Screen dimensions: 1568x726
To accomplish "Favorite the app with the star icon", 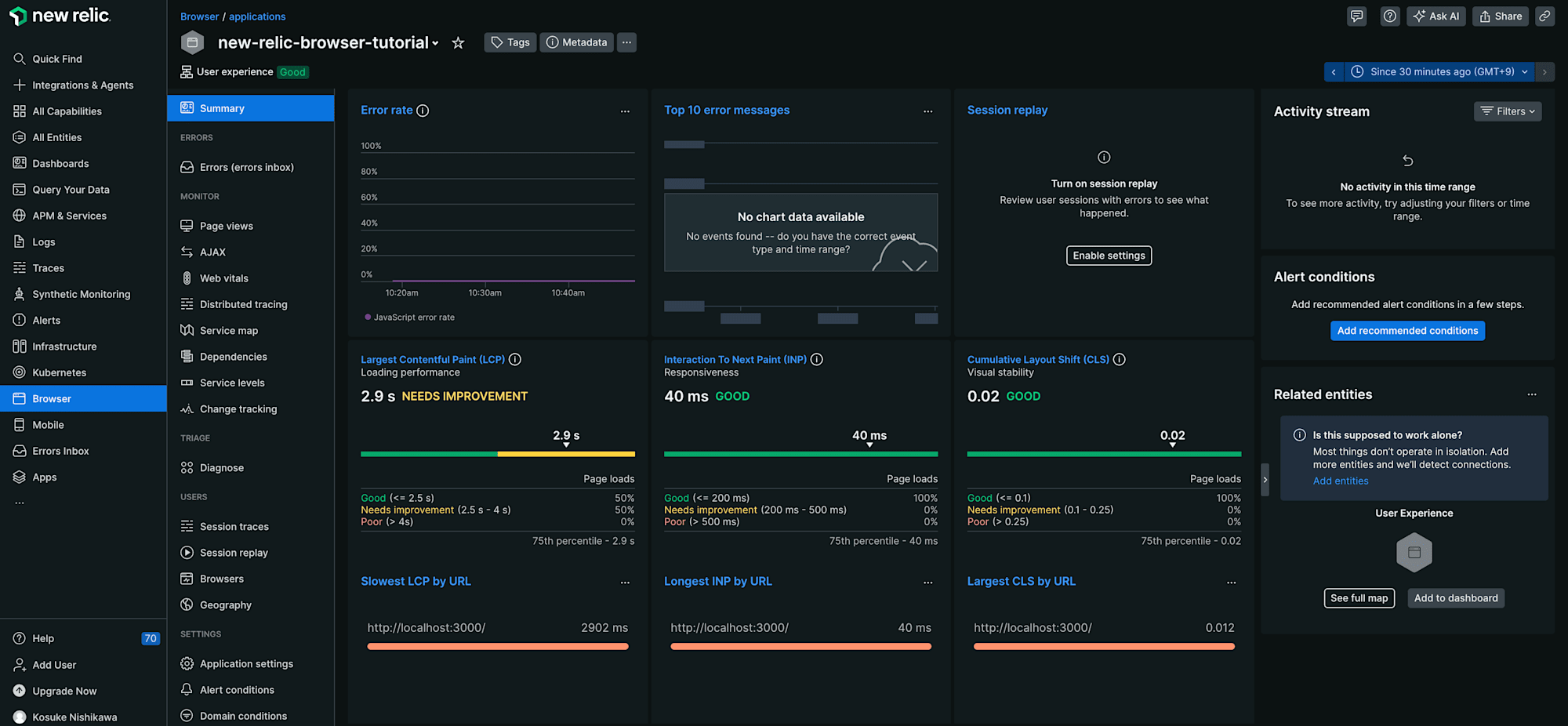I will coord(458,43).
